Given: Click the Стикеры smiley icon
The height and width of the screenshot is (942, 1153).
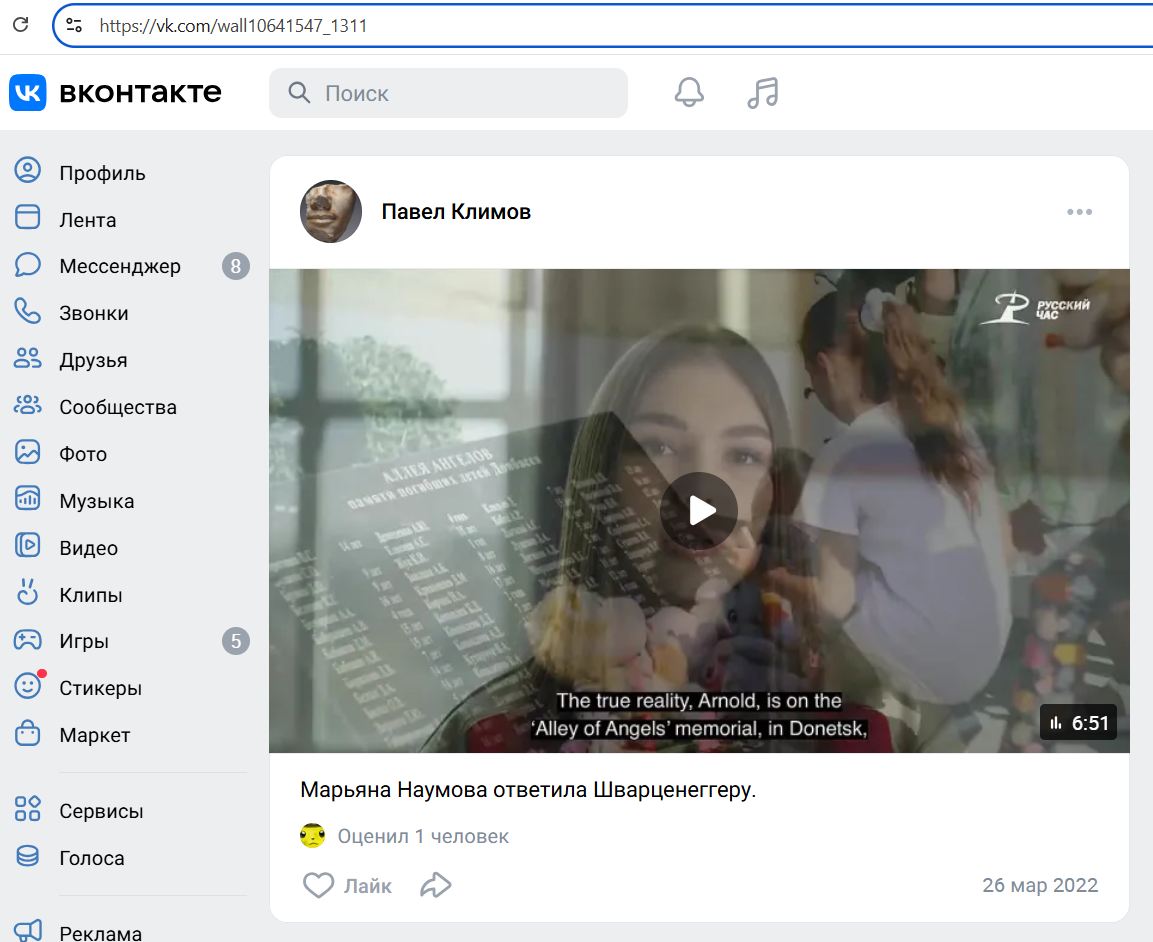Looking at the screenshot, I should point(28,687).
